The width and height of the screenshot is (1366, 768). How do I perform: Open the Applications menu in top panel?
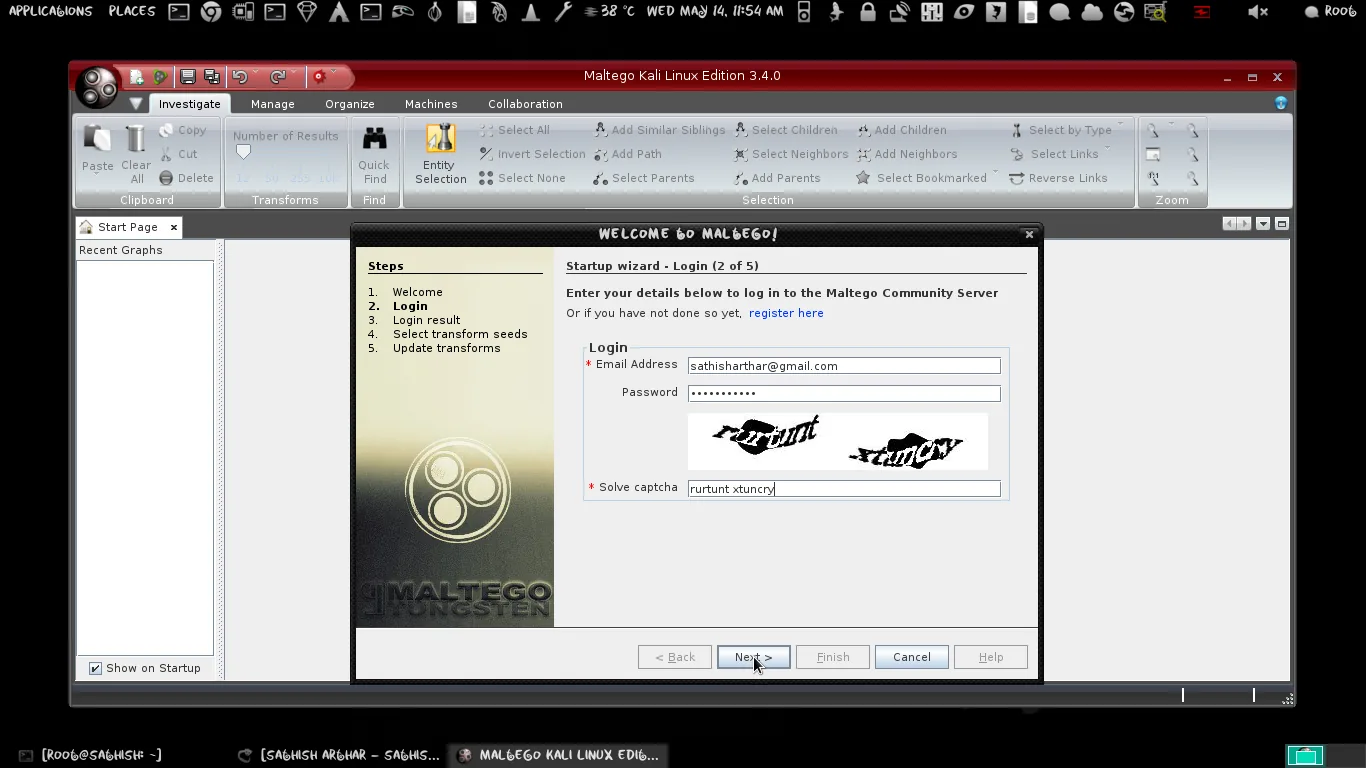[50, 11]
